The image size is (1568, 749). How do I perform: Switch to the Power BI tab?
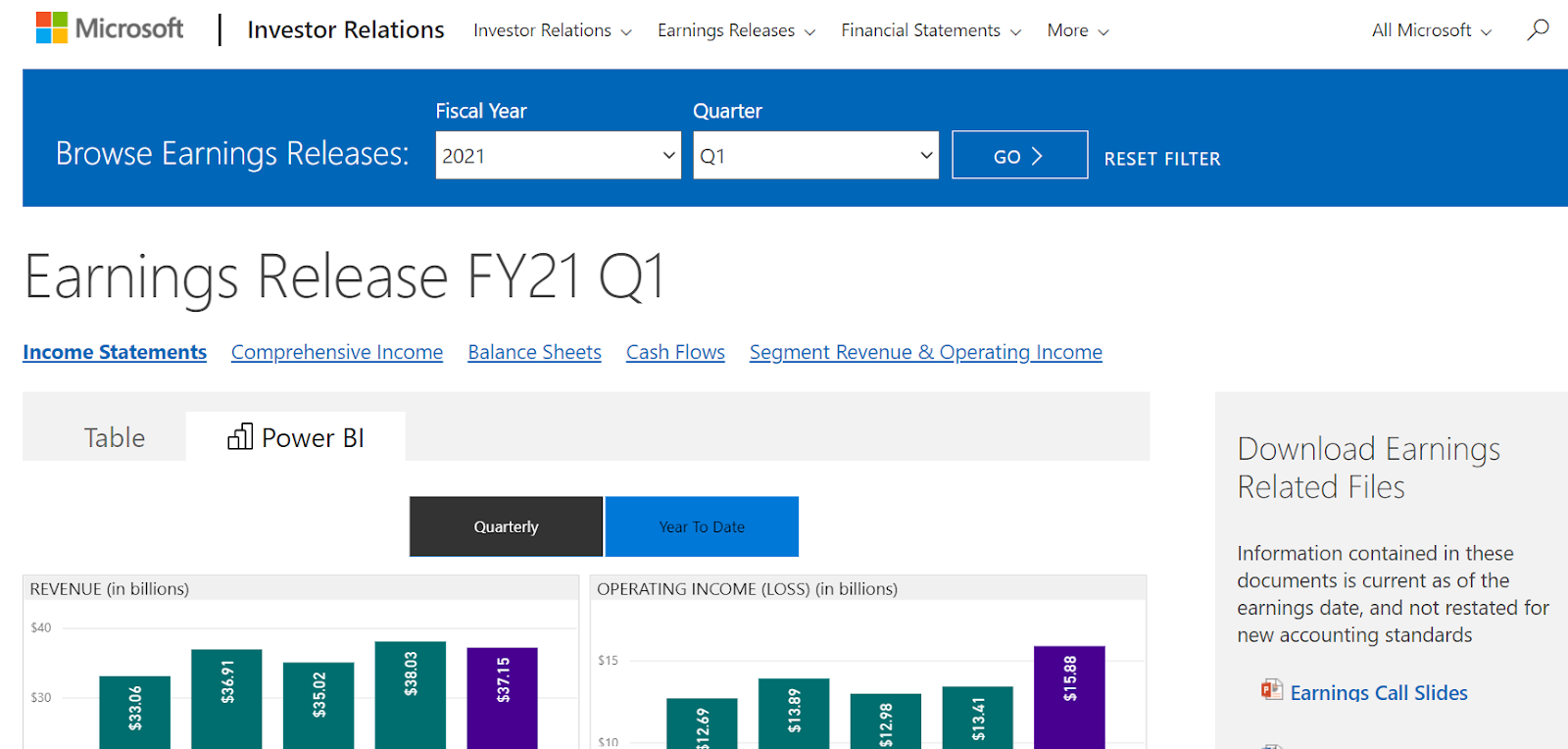coord(295,436)
